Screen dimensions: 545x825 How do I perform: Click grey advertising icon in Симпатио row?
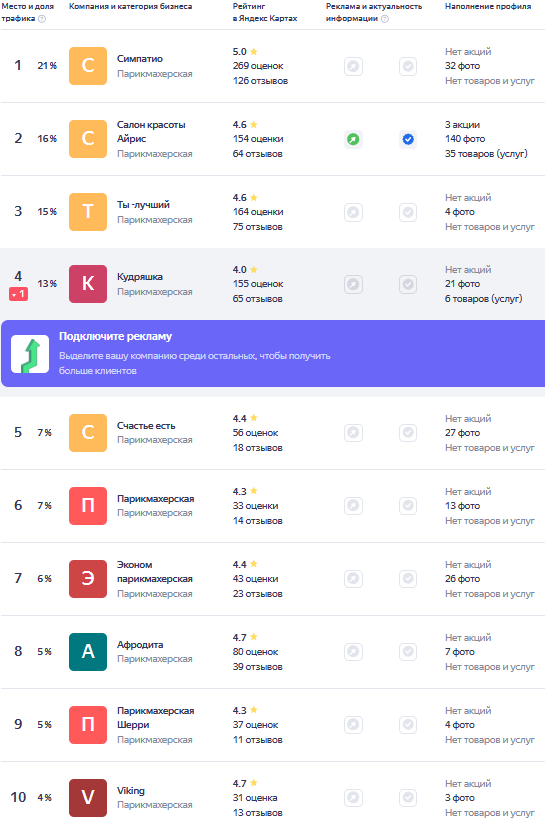(354, 66)
